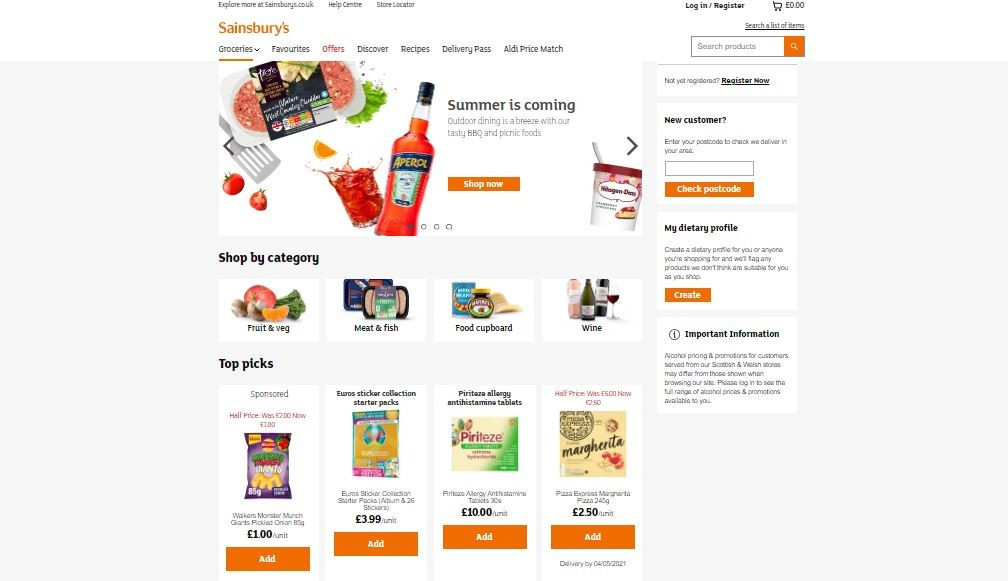
Task: Add Piriteze allergy tablets to basket
Action: (485, 537)
